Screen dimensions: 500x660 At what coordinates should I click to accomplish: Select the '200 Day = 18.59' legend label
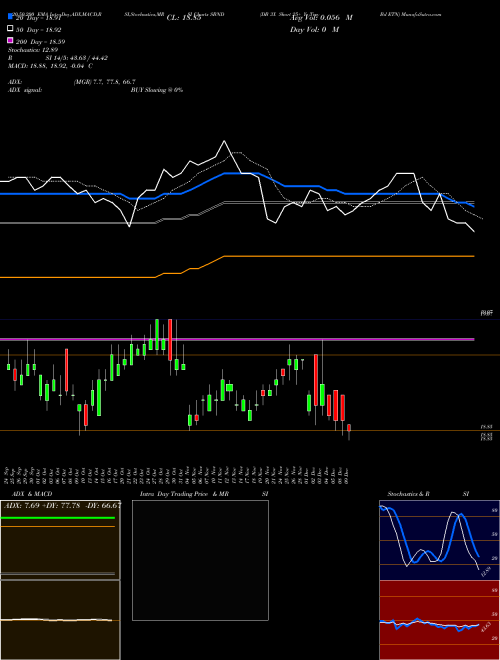coord(41,42)
